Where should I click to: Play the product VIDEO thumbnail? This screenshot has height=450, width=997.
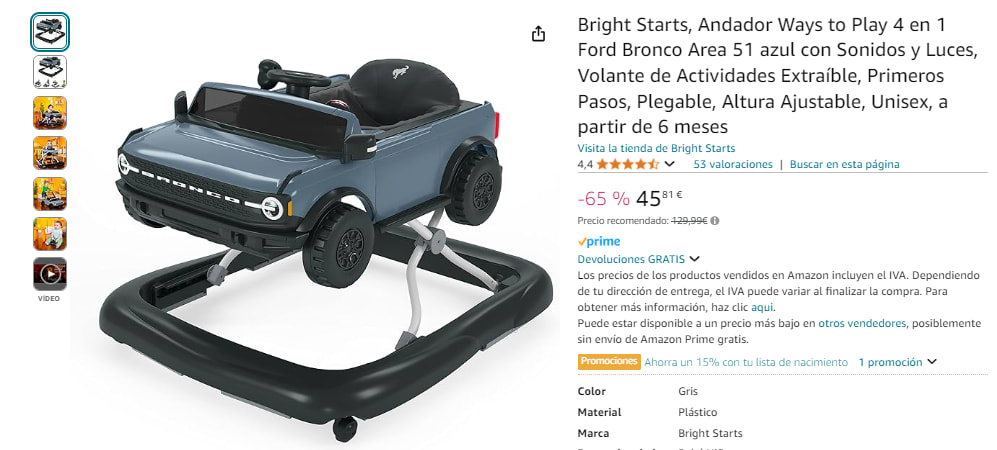50,274
